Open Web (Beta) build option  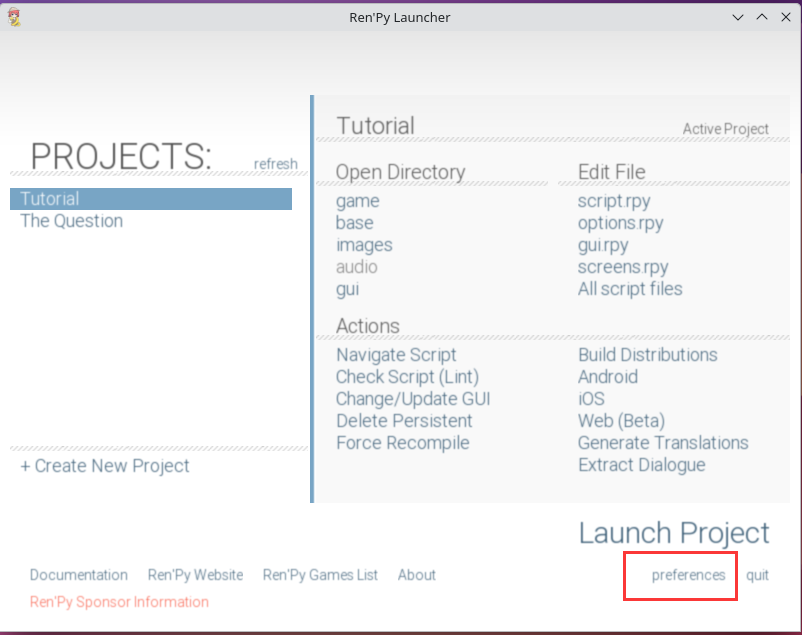(621, 421)
